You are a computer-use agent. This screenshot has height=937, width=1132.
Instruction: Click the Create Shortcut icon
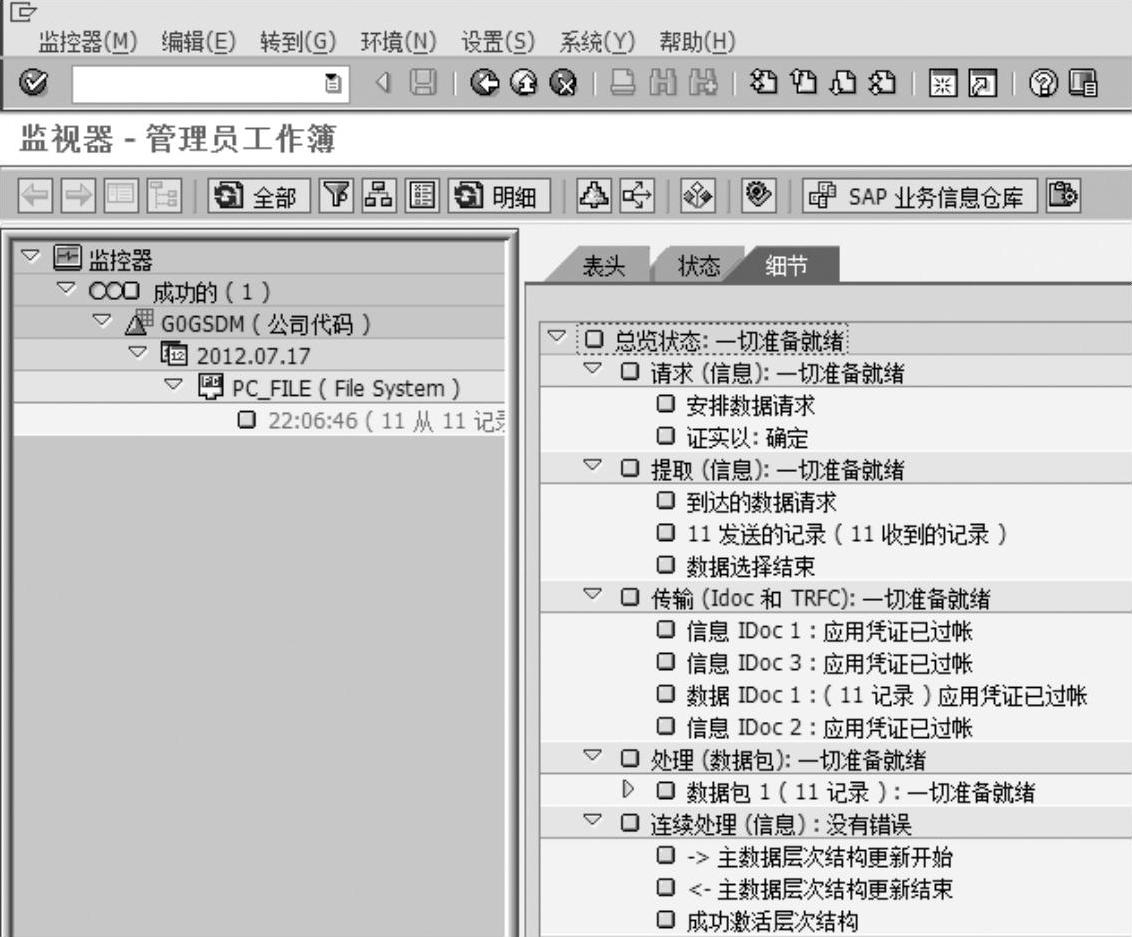point(983,83)
